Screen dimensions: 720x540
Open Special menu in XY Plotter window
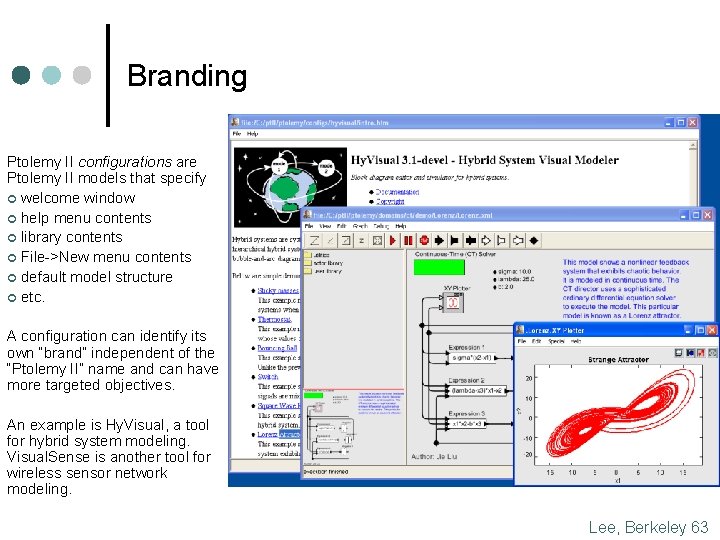(x=556, y=341)
